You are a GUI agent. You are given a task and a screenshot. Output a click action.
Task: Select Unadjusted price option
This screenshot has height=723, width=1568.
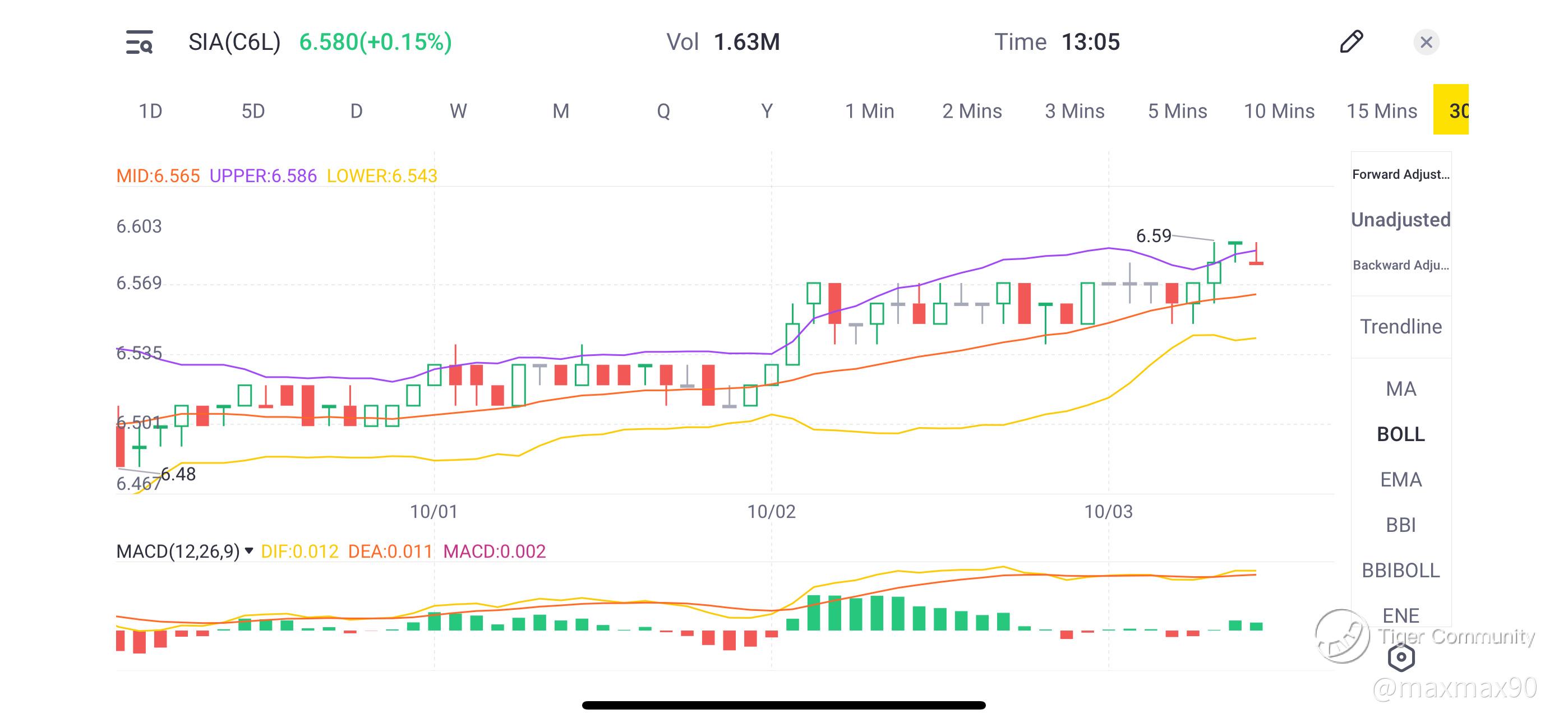click(1400, 220)
